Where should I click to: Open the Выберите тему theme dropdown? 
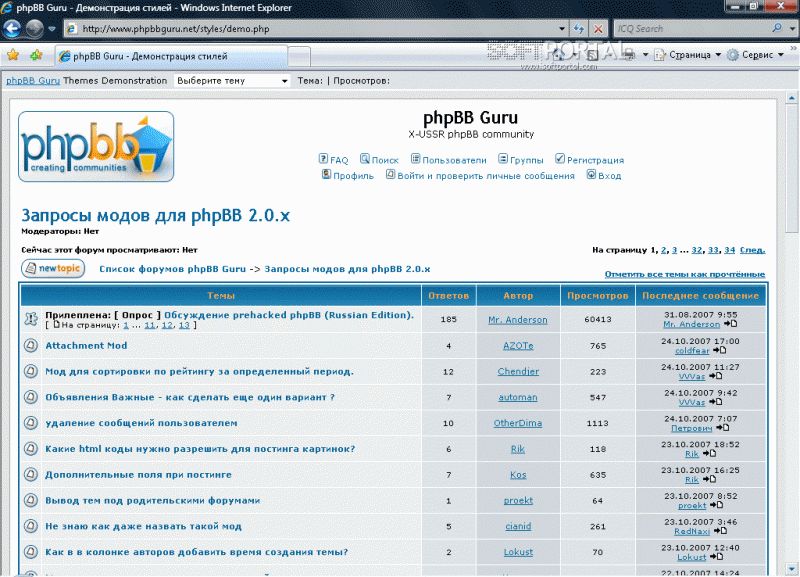coord(232,81)
